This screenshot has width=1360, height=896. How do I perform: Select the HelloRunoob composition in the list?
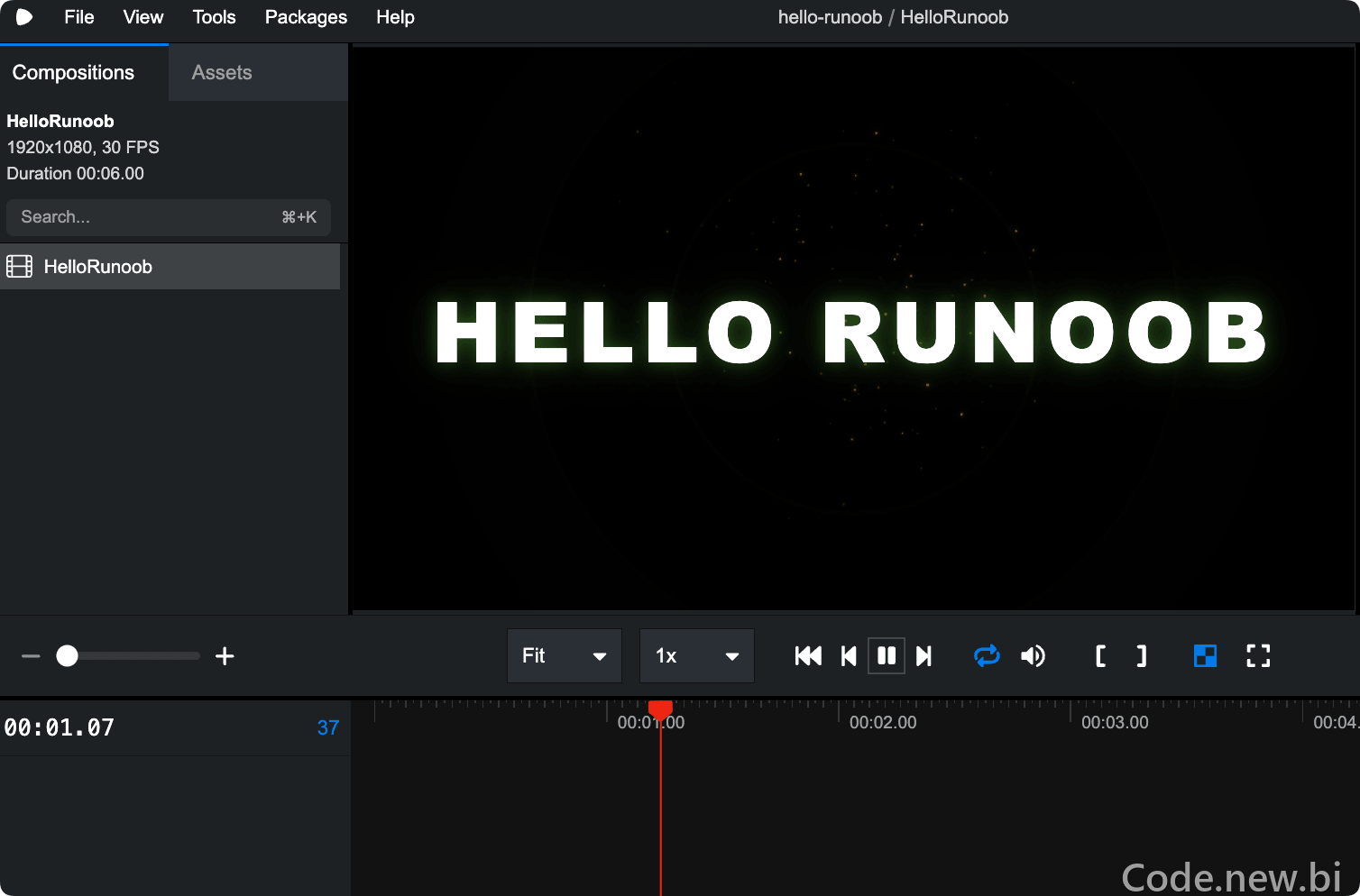pos(170,267)
